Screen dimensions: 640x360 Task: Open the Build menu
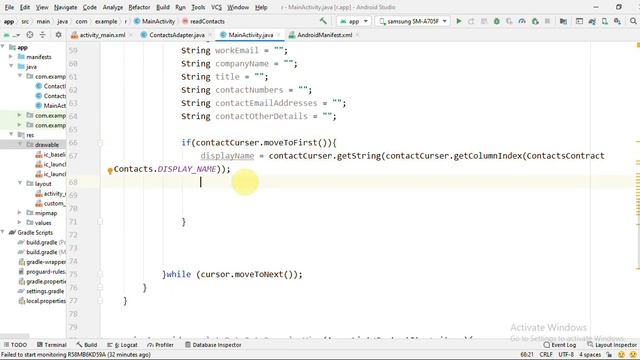tap(163, 7)
